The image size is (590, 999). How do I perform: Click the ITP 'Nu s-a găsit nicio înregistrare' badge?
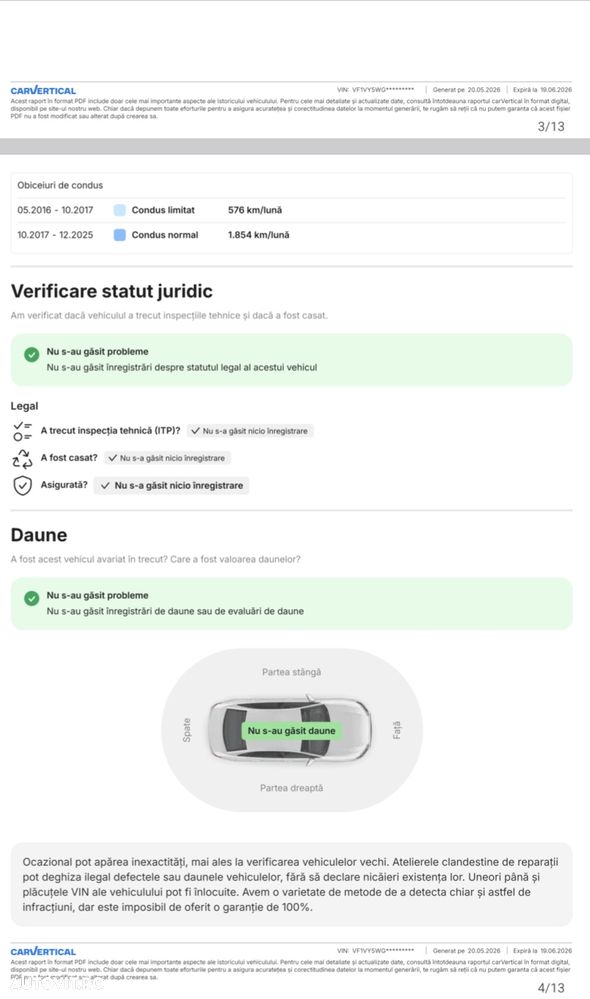click(x=249, y=431)
